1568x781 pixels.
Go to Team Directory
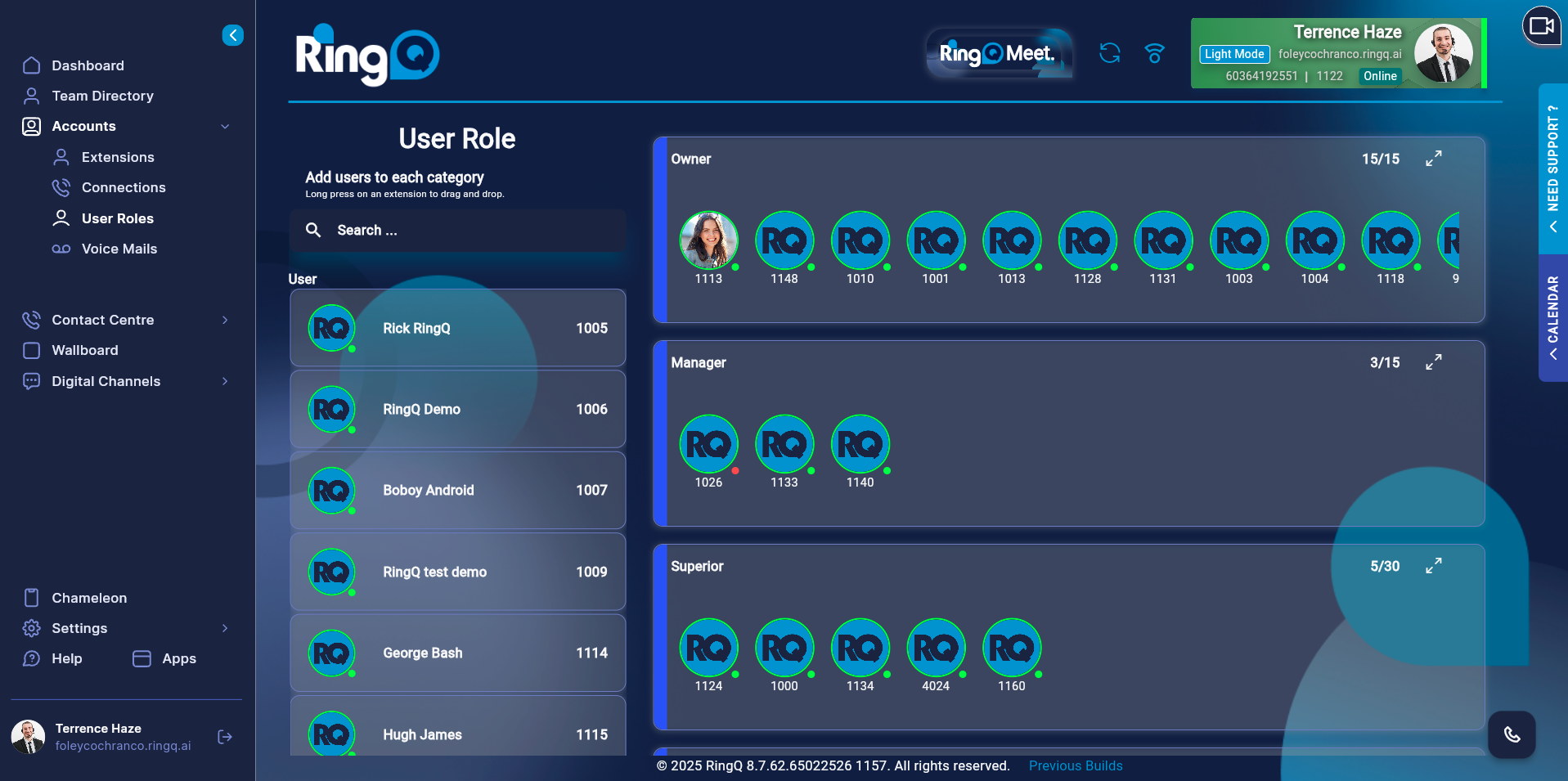coord(103,96)
